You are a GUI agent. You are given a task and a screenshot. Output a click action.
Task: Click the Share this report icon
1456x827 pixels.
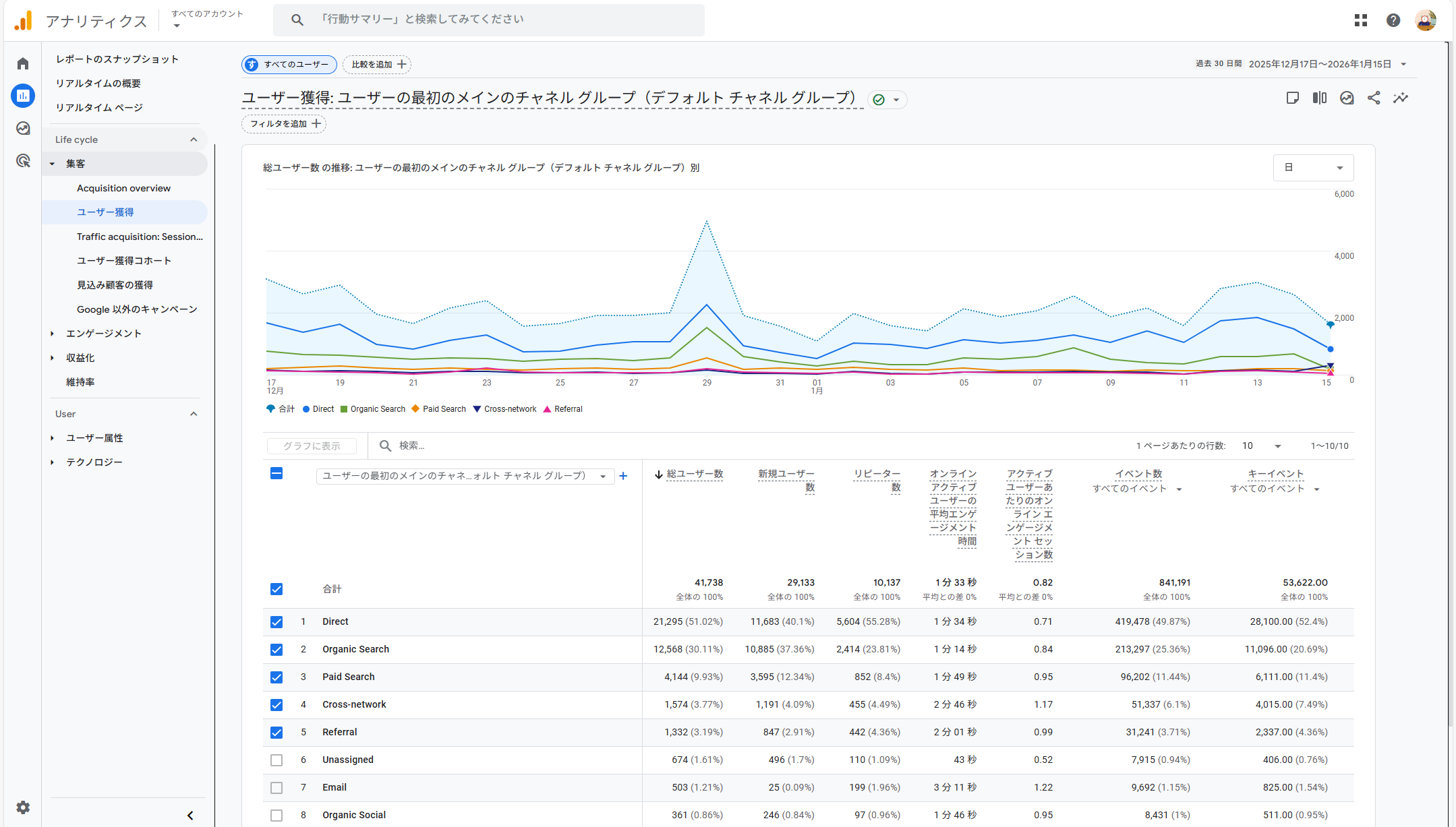point(1374,98)
